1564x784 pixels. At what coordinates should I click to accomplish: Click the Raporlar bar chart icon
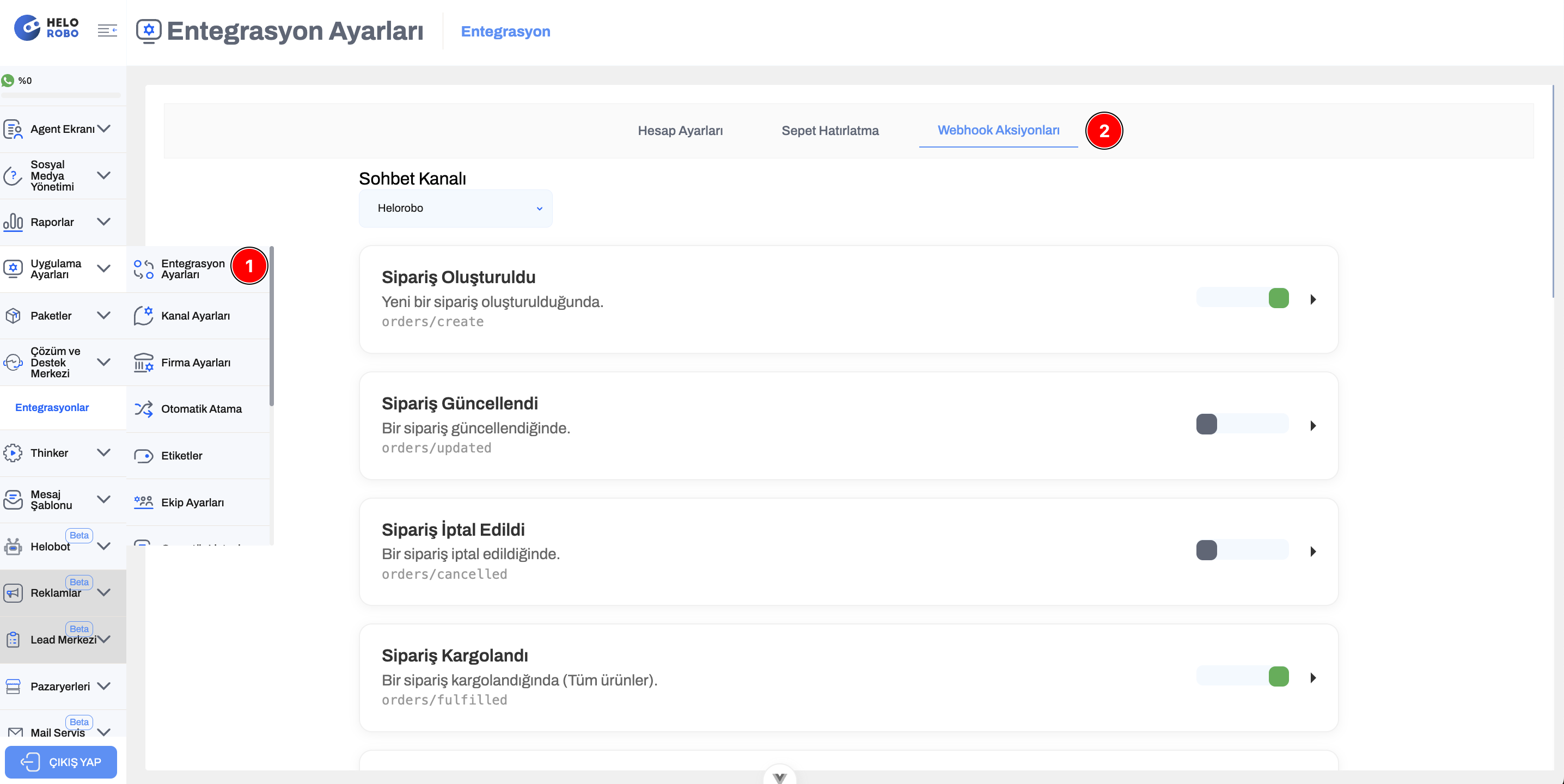(x=13, y=222)
